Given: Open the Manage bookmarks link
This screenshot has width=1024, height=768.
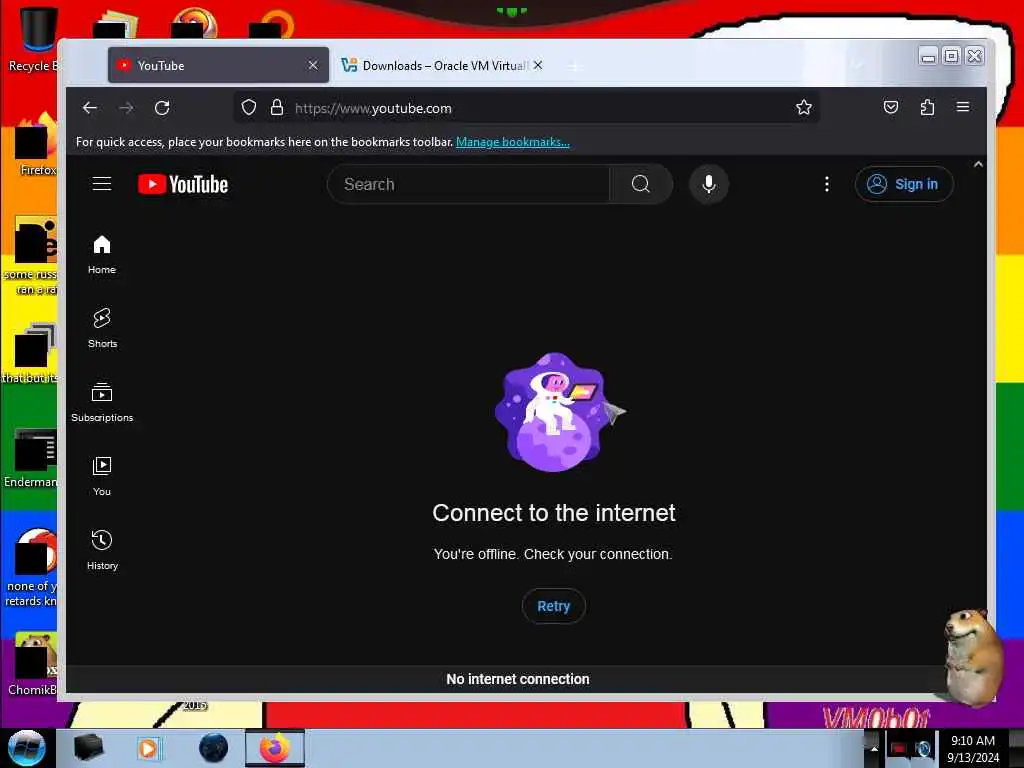Looking at the screenshot, I should click(513, 142).
